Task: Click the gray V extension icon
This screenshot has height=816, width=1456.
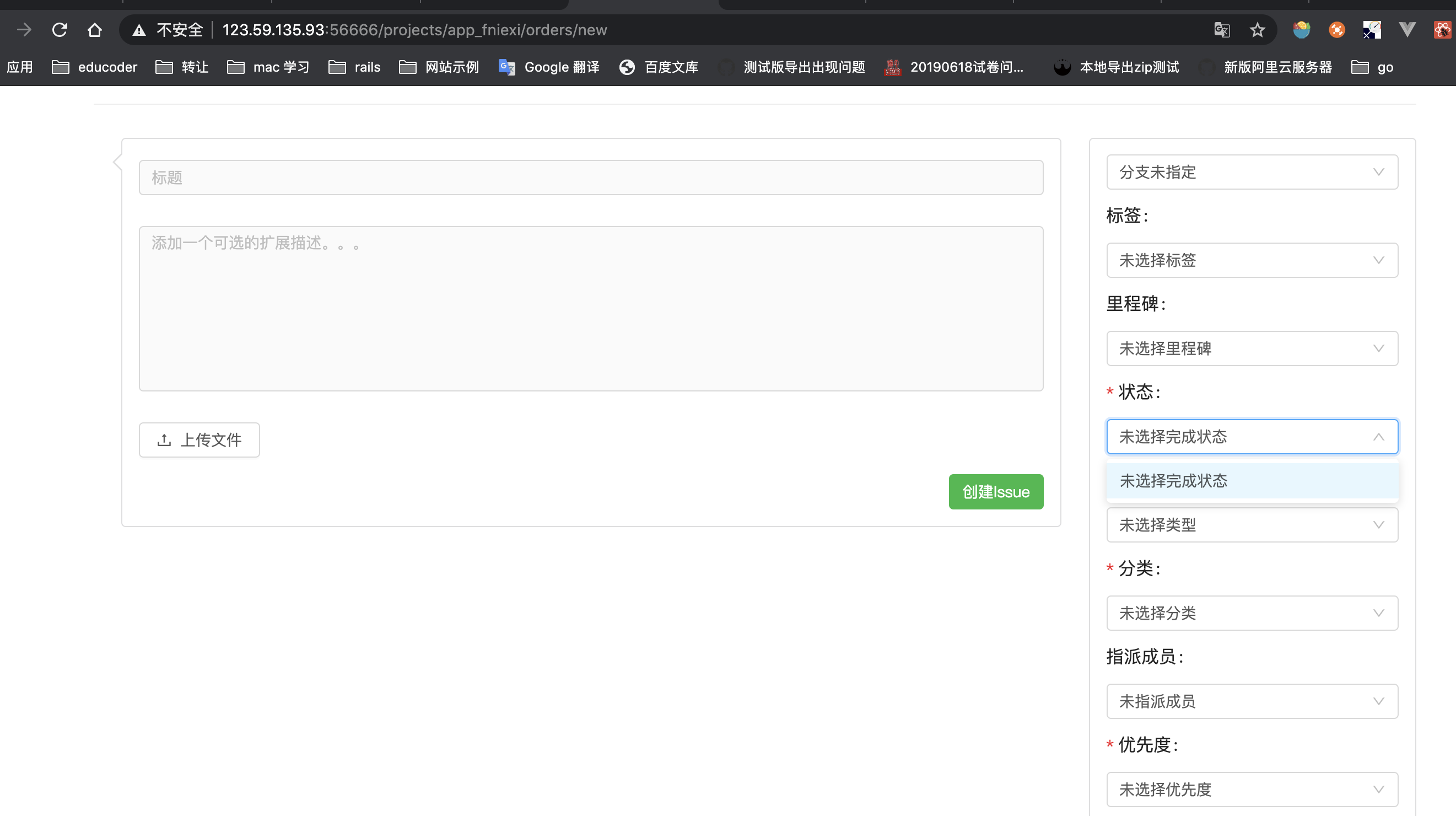Action: click(x=1407, y=29)
